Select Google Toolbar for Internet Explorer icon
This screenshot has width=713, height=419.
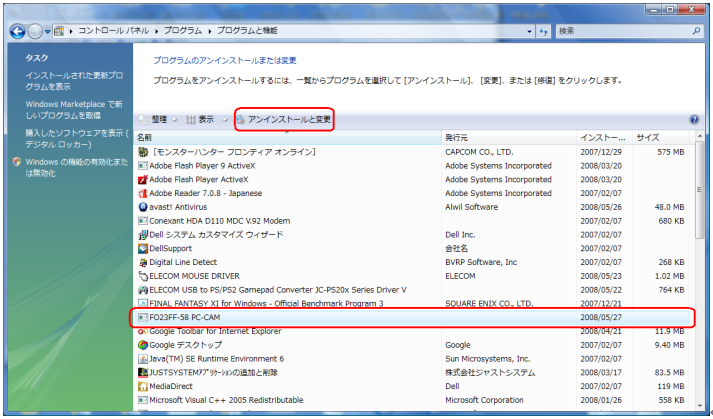coord(143,331)
